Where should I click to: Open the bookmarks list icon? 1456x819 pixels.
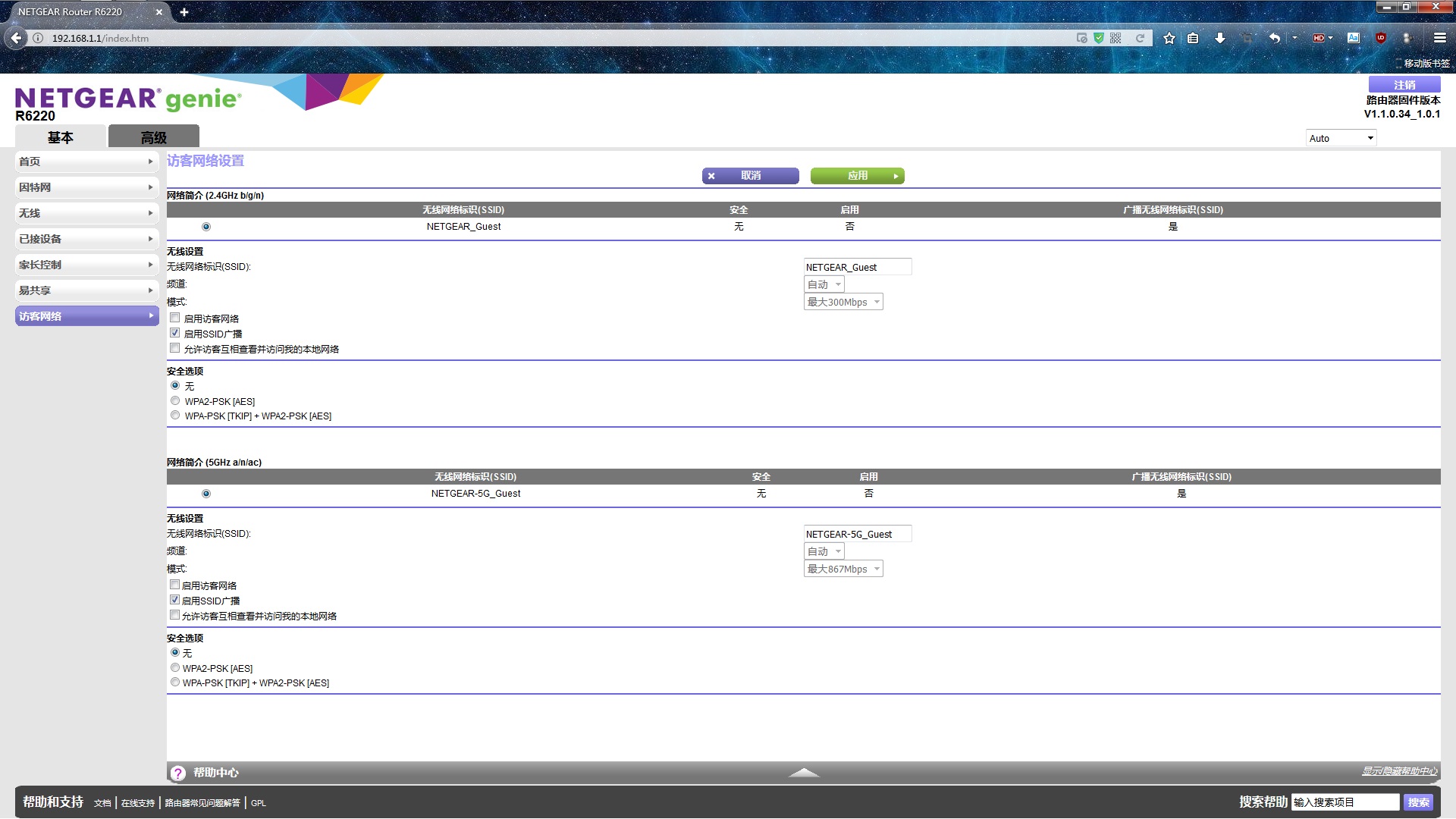point(1193,38)
